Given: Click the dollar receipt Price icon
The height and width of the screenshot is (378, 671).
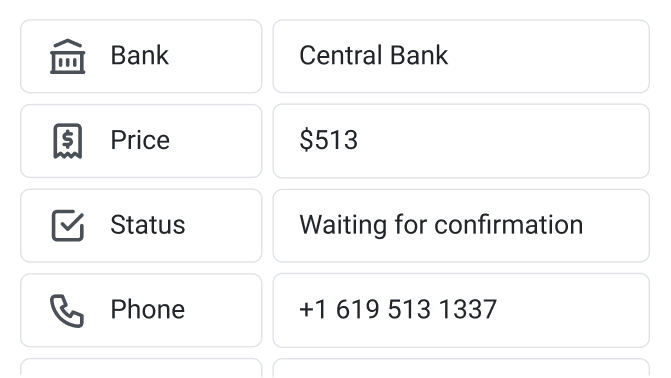Looking at the screenshot, I should coord(68,141).
